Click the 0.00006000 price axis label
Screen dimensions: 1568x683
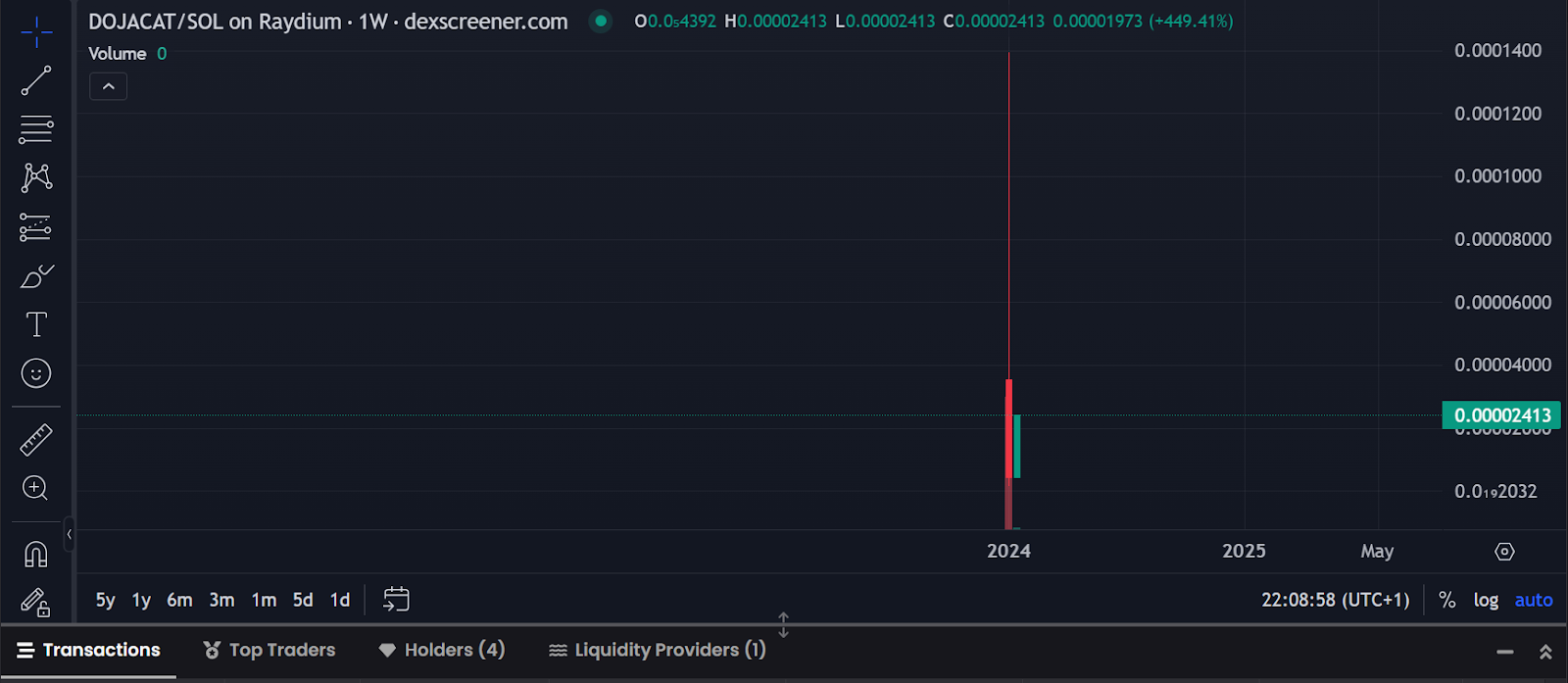(1502, 303)
